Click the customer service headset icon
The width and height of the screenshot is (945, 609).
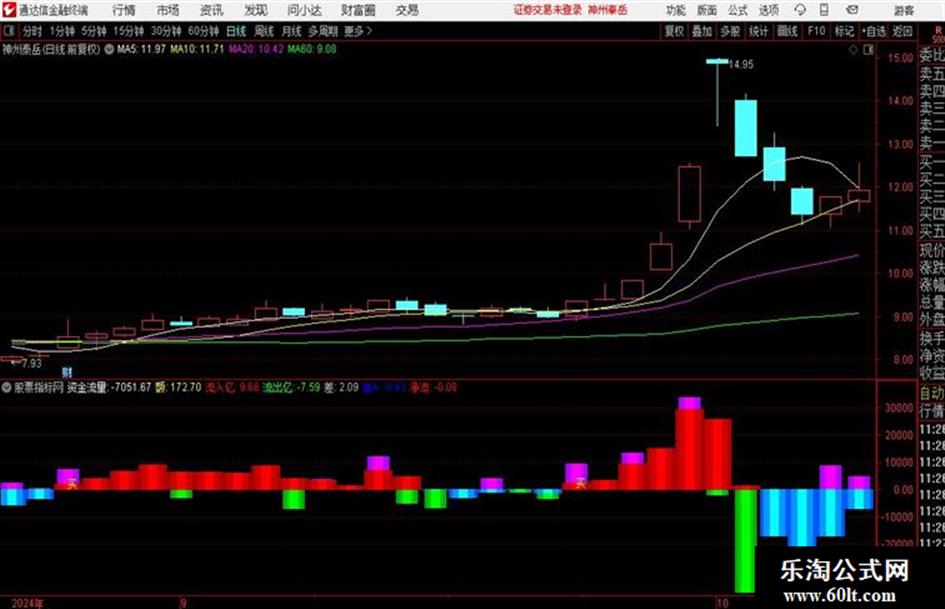[800, 10]
